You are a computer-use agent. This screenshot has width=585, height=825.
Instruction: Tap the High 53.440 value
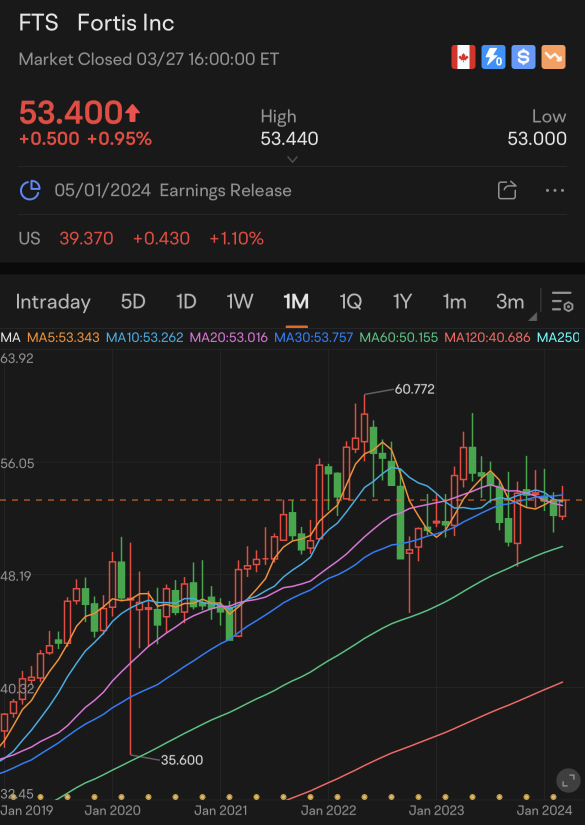coord(289,139)
